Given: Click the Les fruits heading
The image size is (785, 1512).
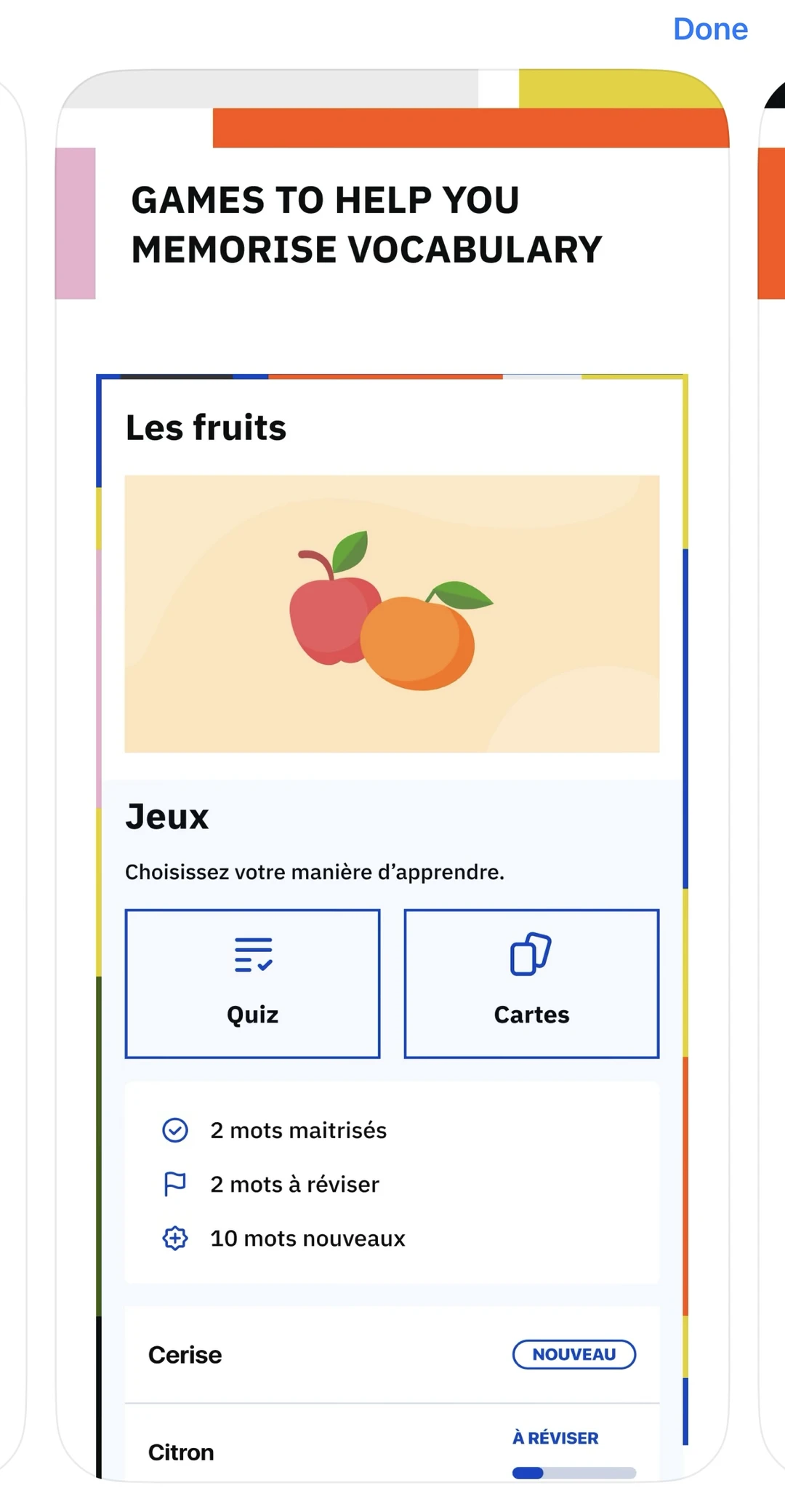Looking at the screenshot, I should (206, 427).
